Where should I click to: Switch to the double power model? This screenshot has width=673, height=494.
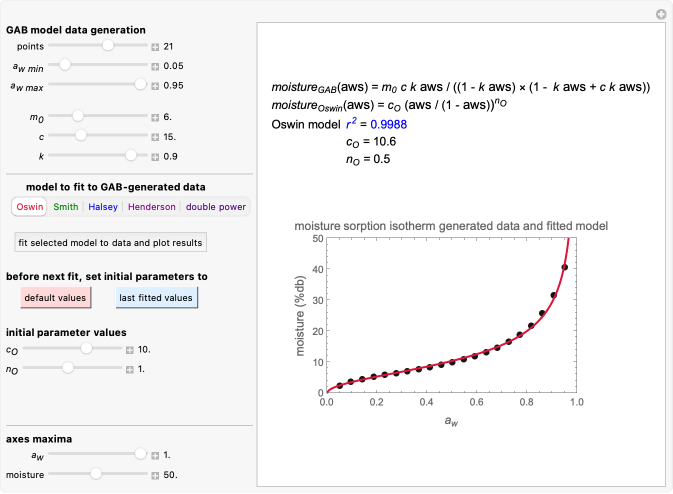coord(213,207)
